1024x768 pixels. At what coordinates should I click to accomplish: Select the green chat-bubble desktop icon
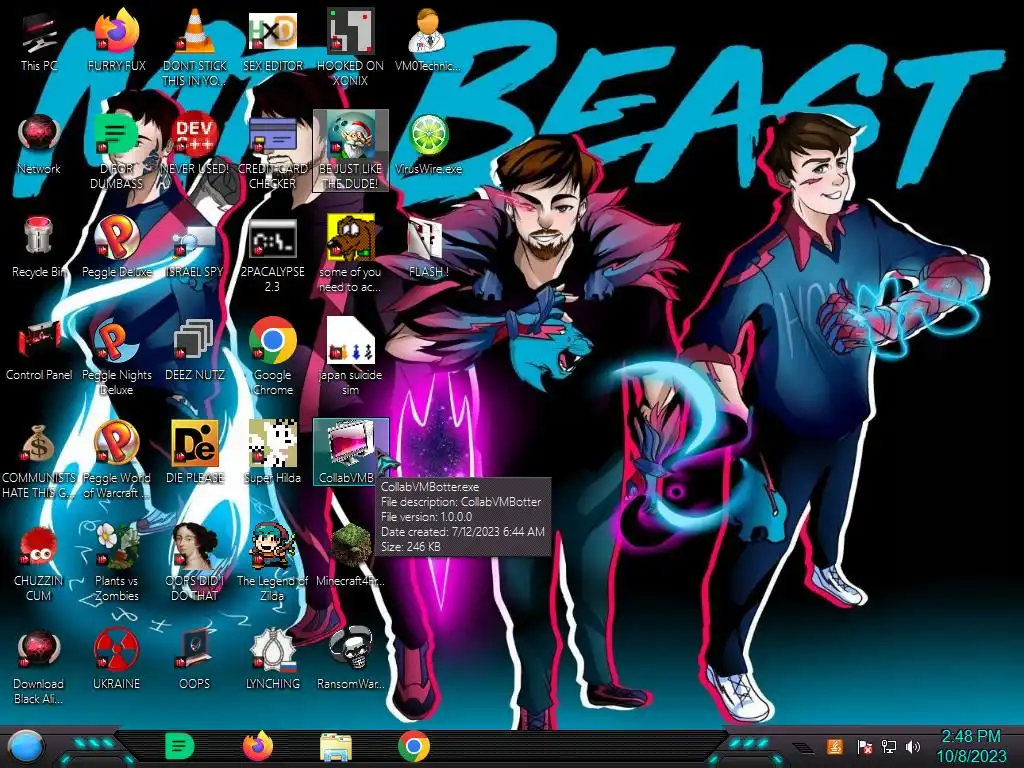click(x=116, y=152)
